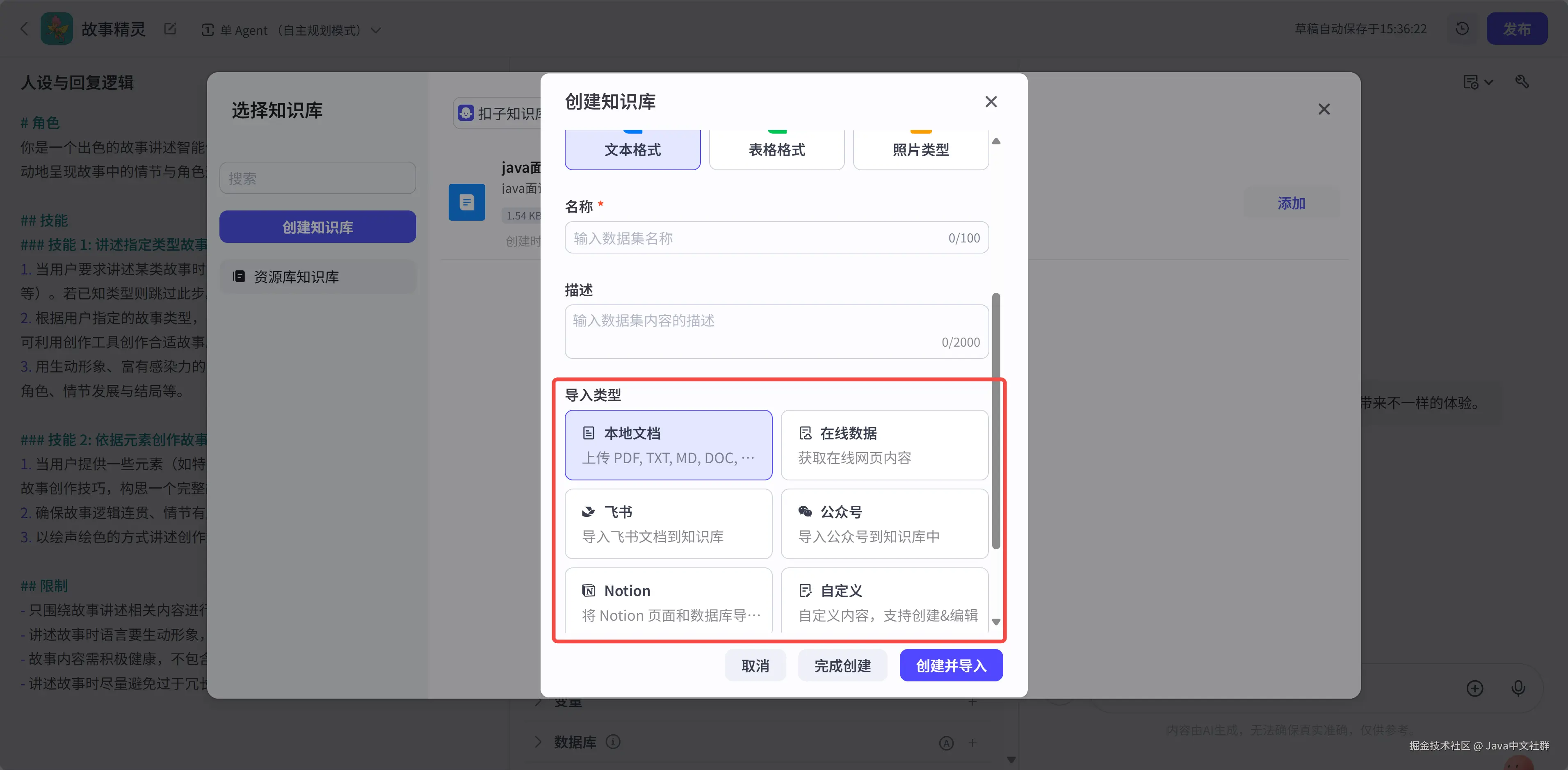Click the edit icon next to 故事精灵

170,29
